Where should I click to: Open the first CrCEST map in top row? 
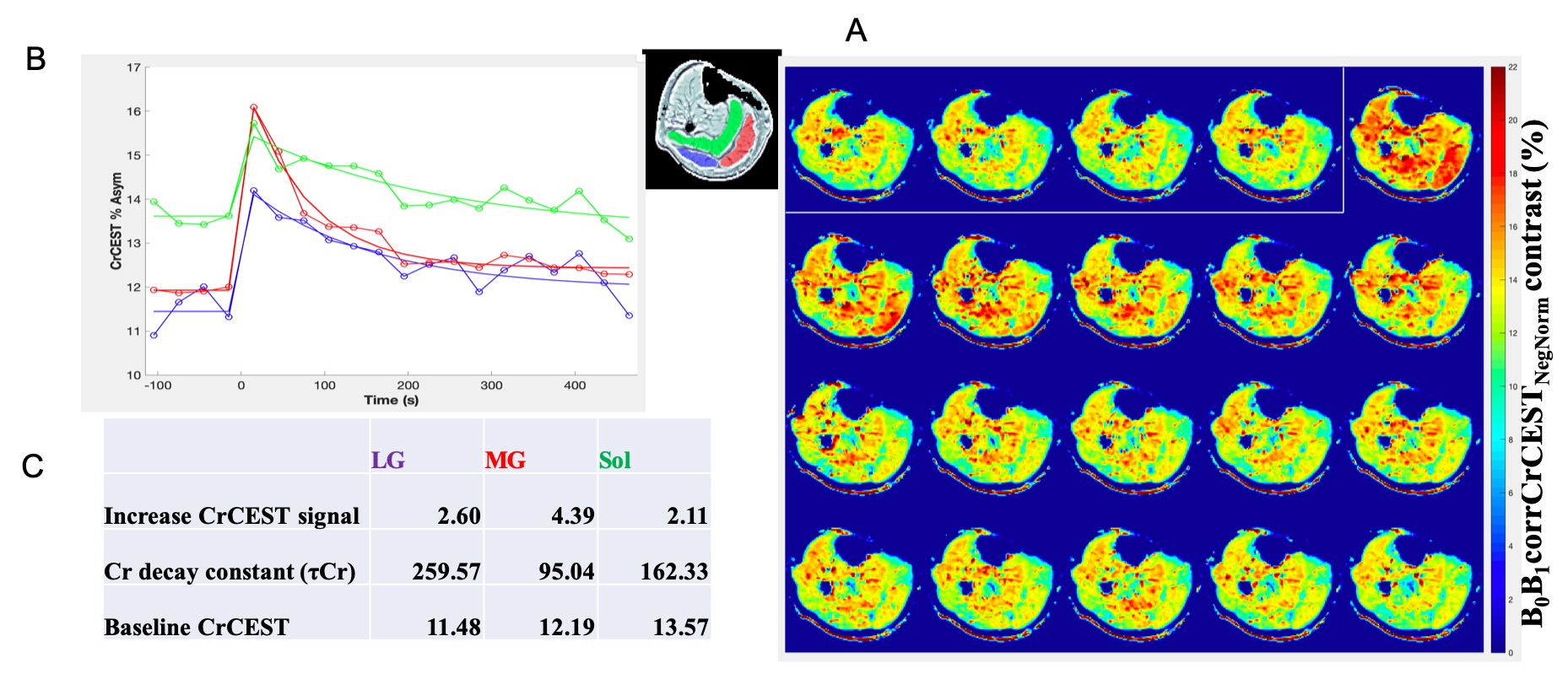point(851,142)
